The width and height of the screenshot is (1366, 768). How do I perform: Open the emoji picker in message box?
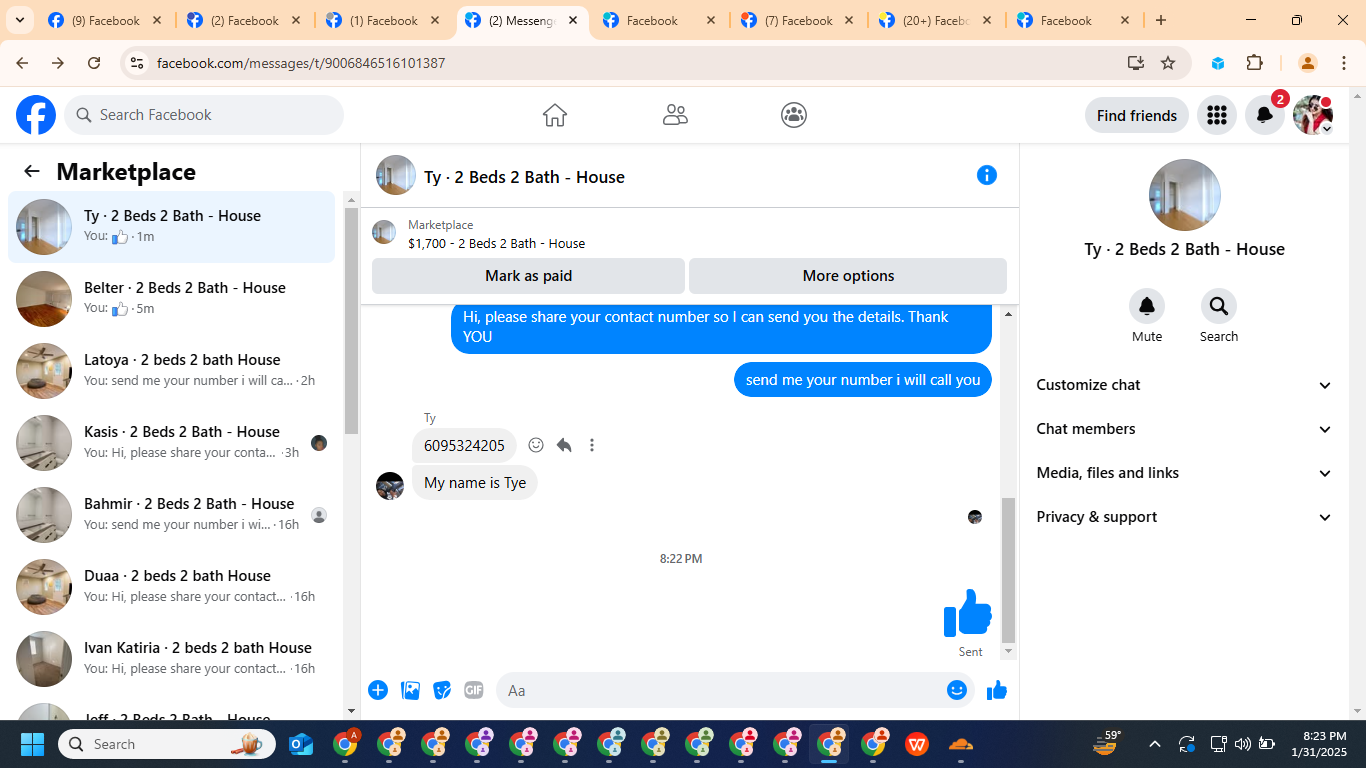click(x=957, y=690)
